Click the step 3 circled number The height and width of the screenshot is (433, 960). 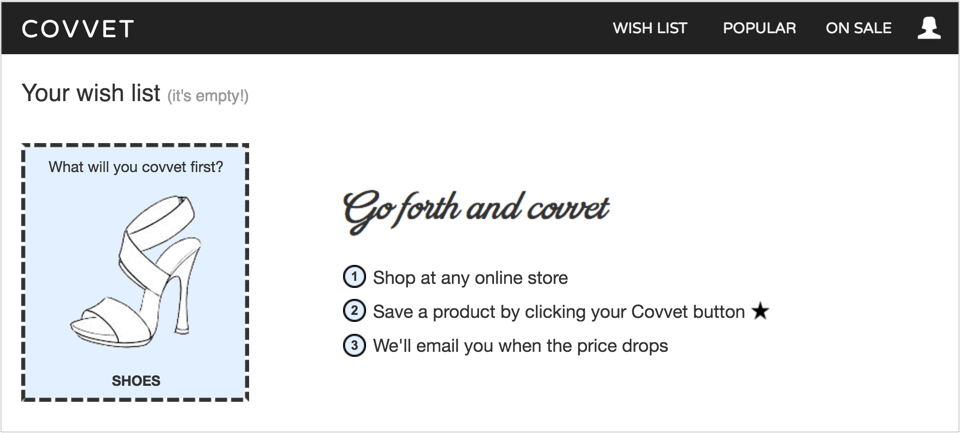pyautogui.click(x=354, y=346)
